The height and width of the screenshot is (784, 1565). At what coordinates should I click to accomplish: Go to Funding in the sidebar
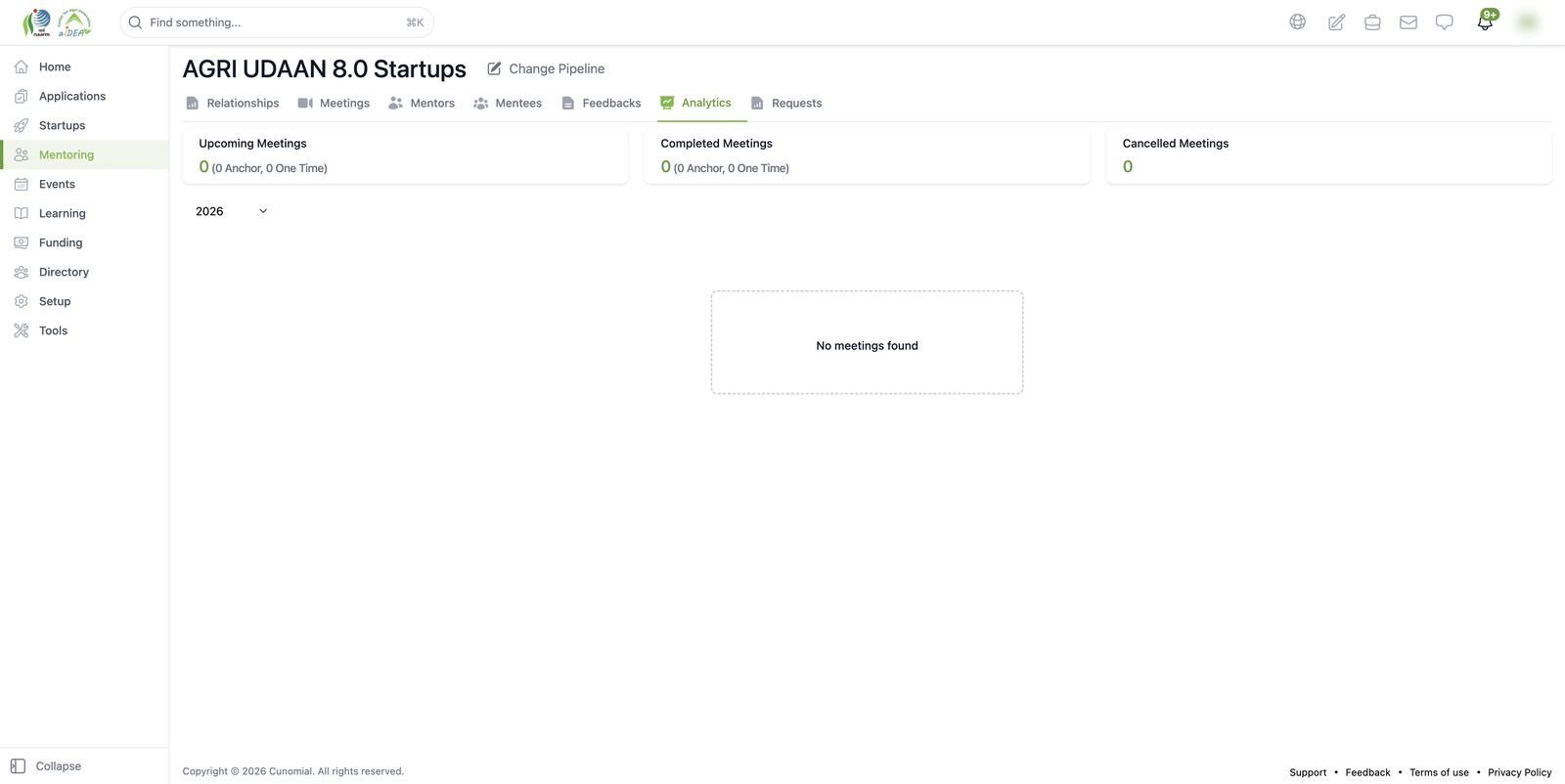click(84, 242)
